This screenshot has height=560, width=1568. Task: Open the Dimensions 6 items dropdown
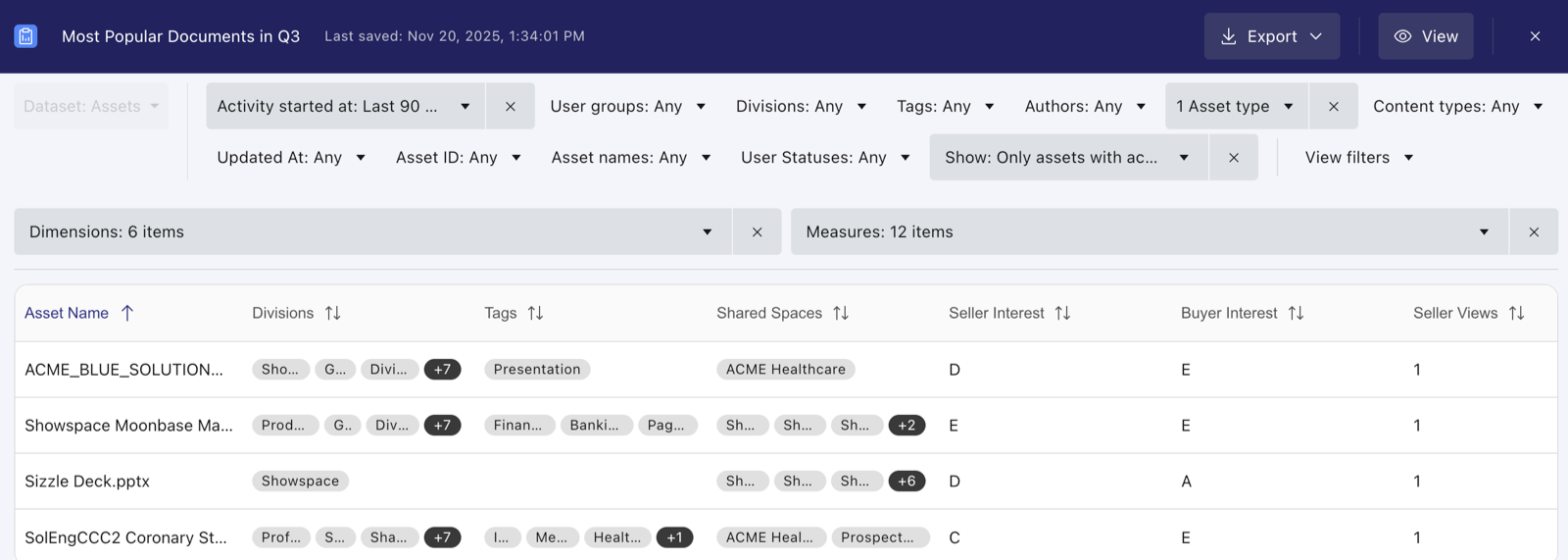tap(372, 231)
